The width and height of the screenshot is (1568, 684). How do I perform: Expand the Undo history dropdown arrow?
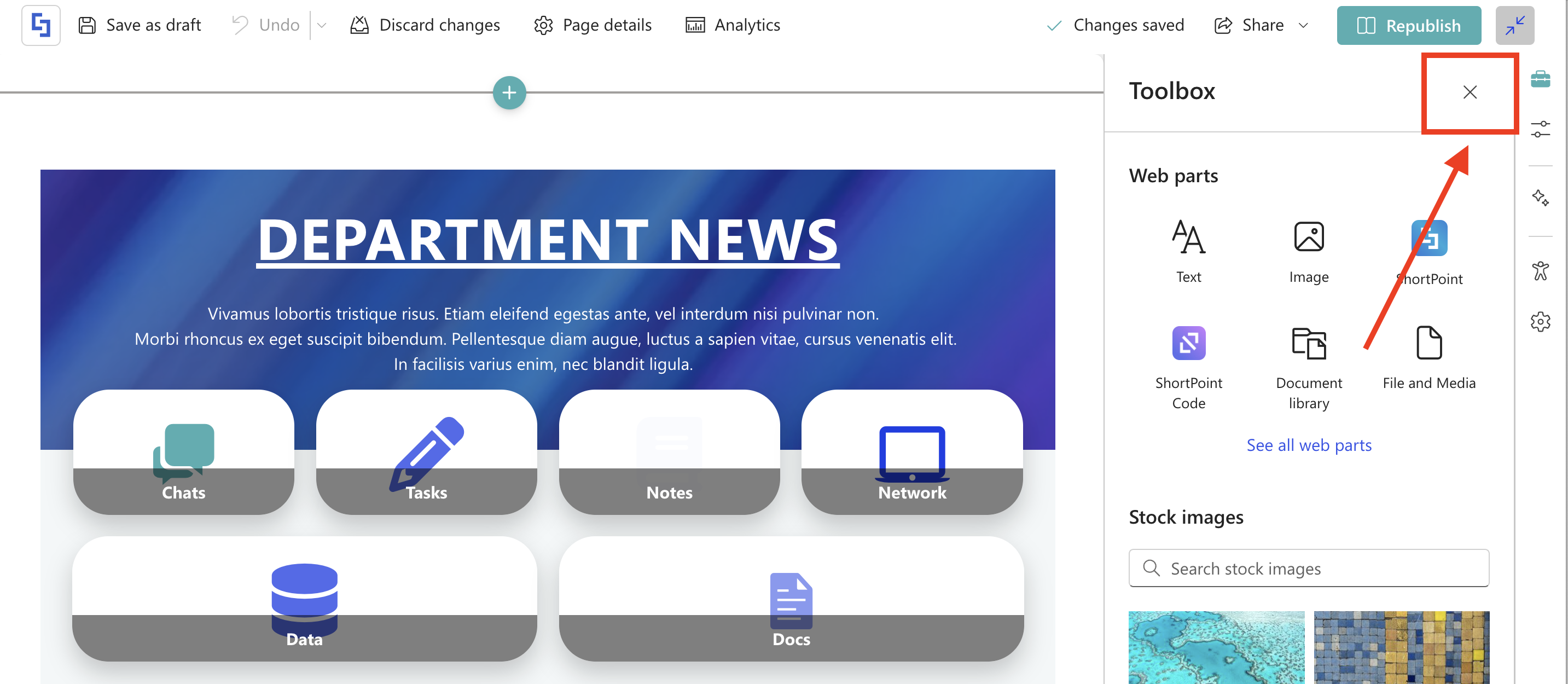pos(322,26)
